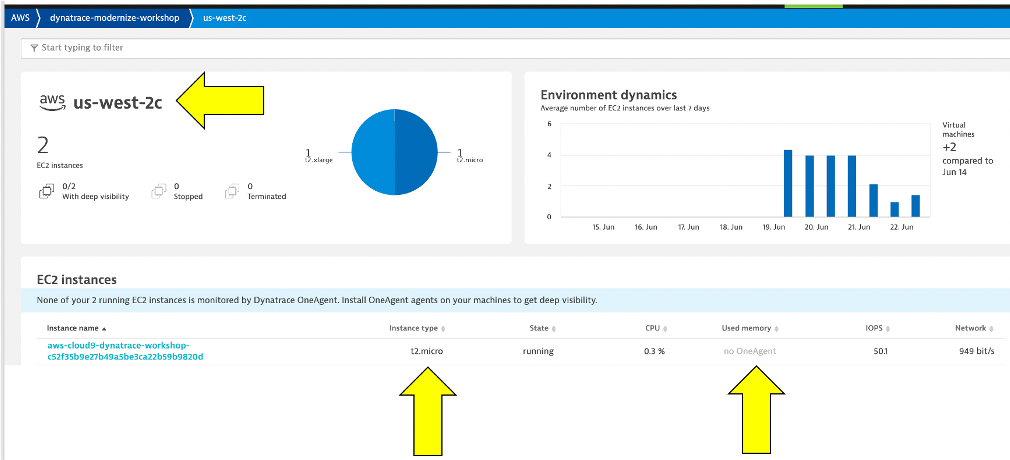Click the 'Start typing to filter' field
This screenshot has height=460, width=1010.
point(500,47)
